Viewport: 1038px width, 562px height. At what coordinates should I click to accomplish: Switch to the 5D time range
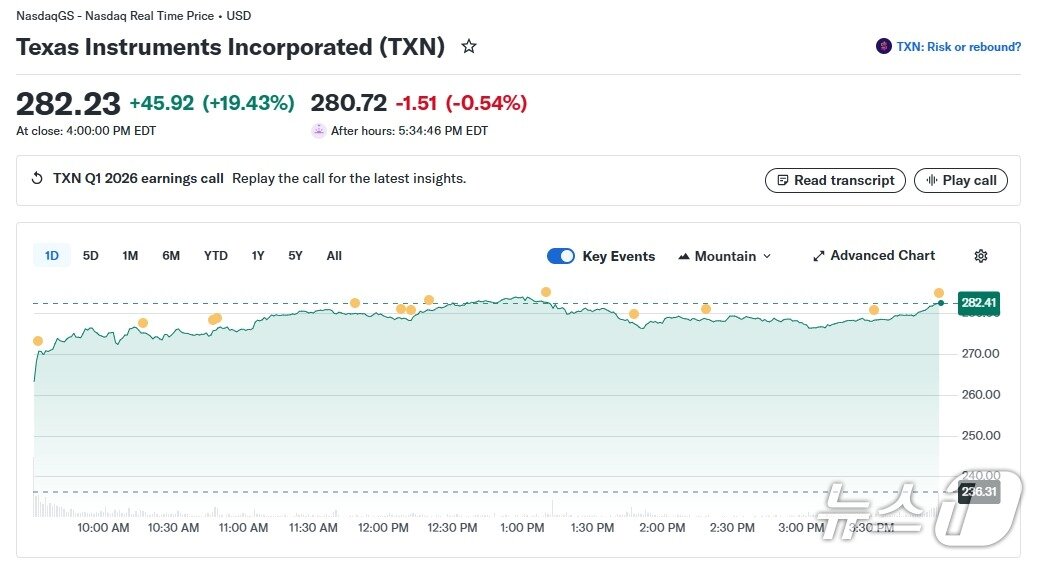[91, 256]
